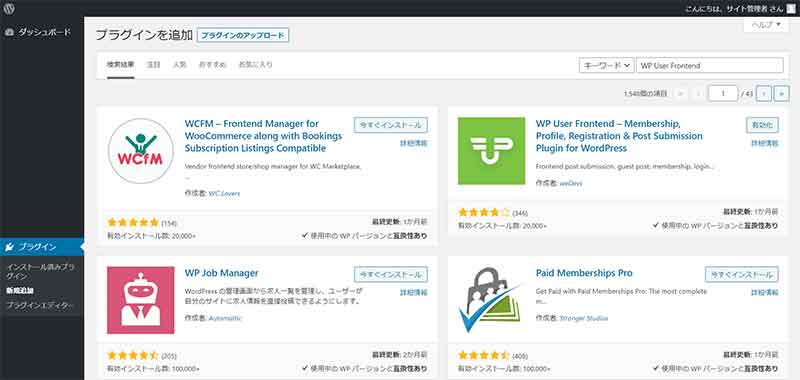Open プラグインエディター submenu

40,306
